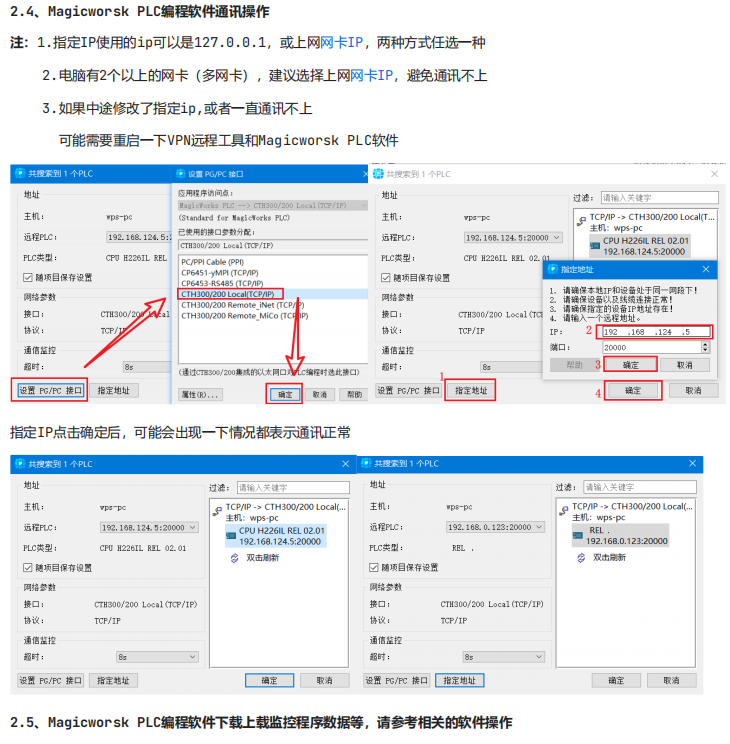Toggle 随项目保存设置 in the 192.168.0.123 dialog
The image size is (730, 744).
tap(374, 567)
